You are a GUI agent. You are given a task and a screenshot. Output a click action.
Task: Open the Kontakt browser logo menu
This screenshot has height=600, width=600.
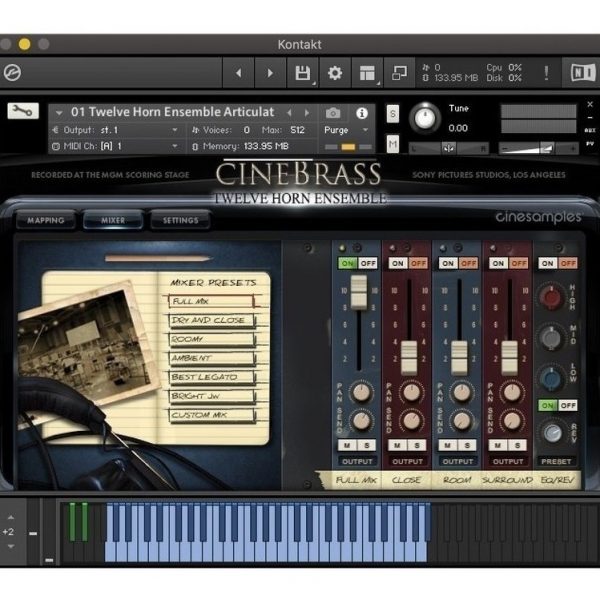(x=12, y=73)
